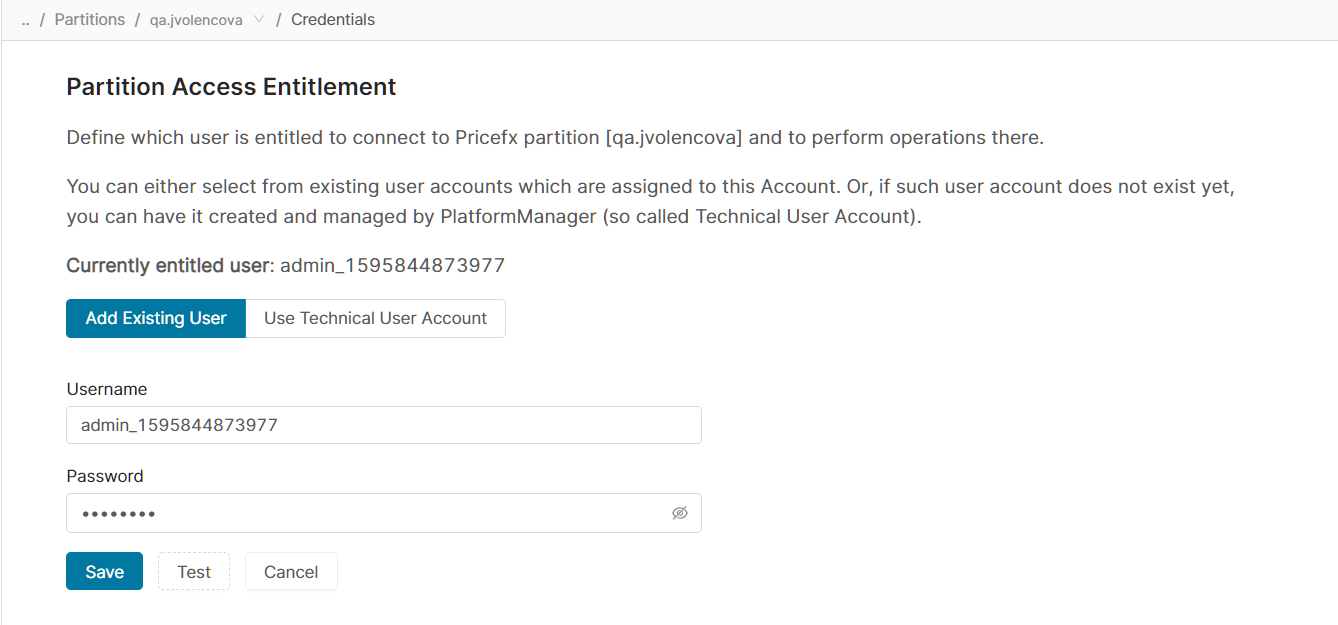The width and height of the screenshot is (1338, 625).
Task: Open the qa.jvolencova partition breadcrumb
Action: pyautogui.click(x=196, y=20)
